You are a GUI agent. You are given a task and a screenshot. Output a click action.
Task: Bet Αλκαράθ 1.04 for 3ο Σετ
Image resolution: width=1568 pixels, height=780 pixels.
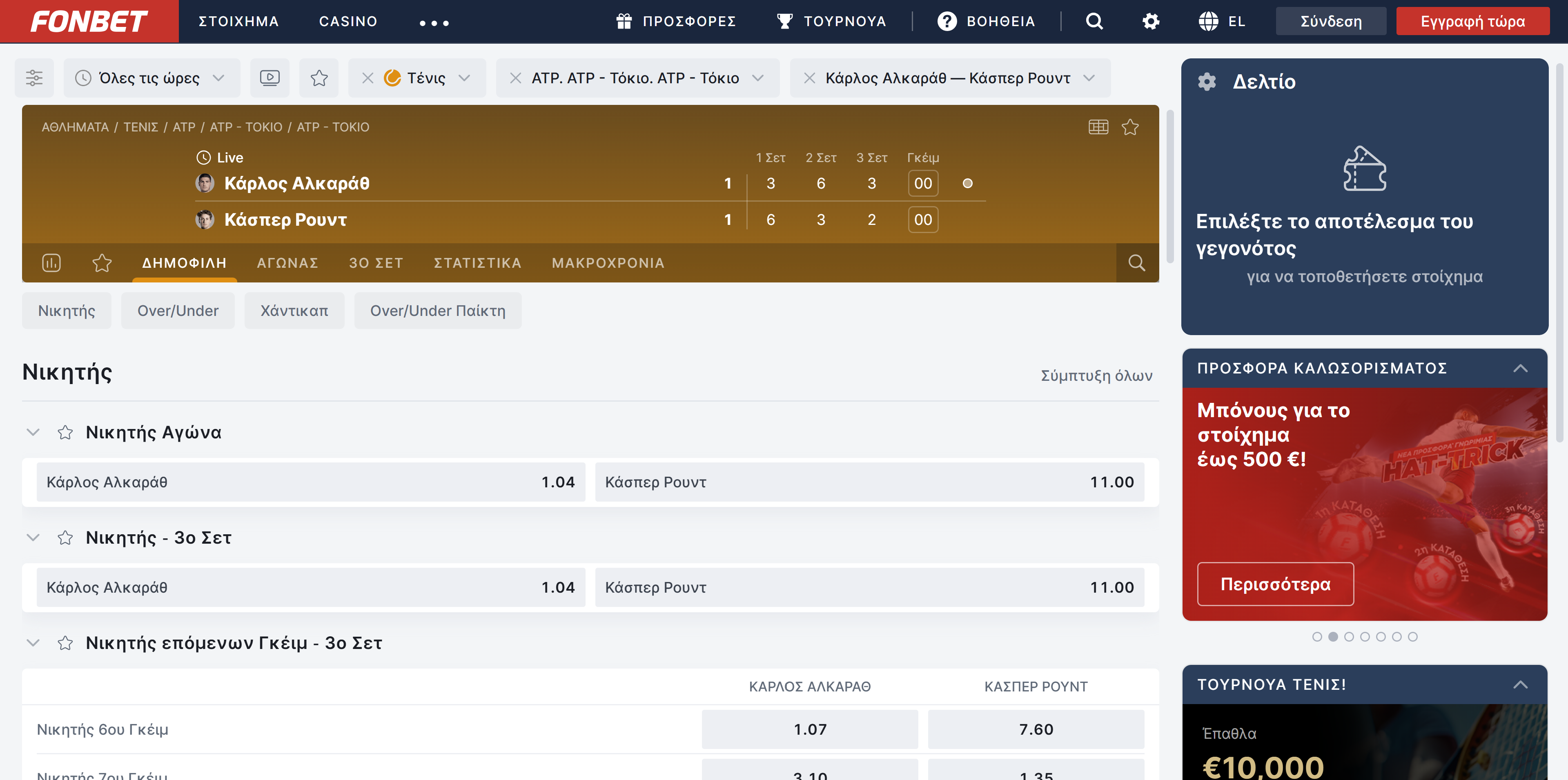311,588
